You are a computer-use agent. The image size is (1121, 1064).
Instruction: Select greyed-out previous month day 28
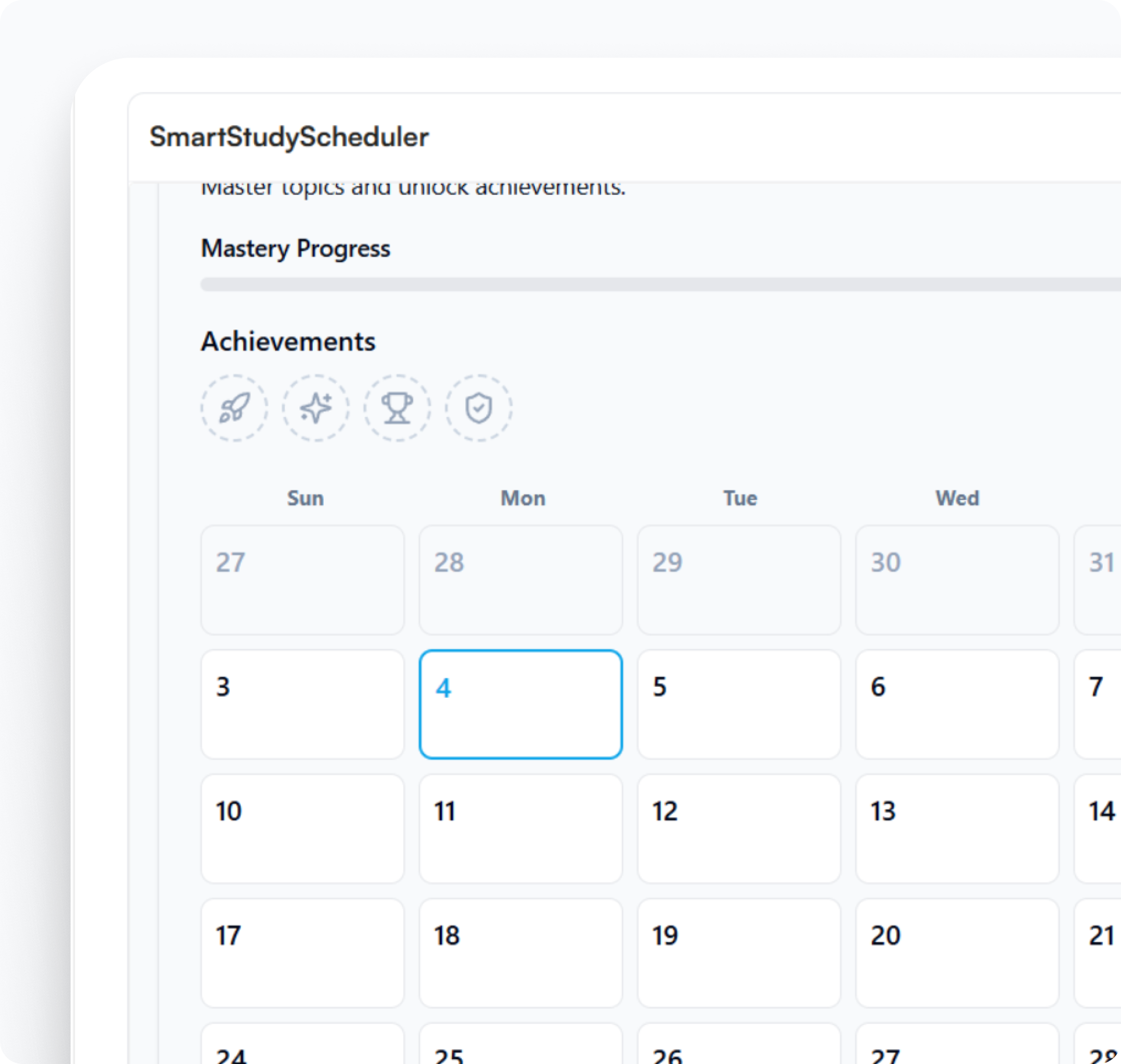(520, 580)
